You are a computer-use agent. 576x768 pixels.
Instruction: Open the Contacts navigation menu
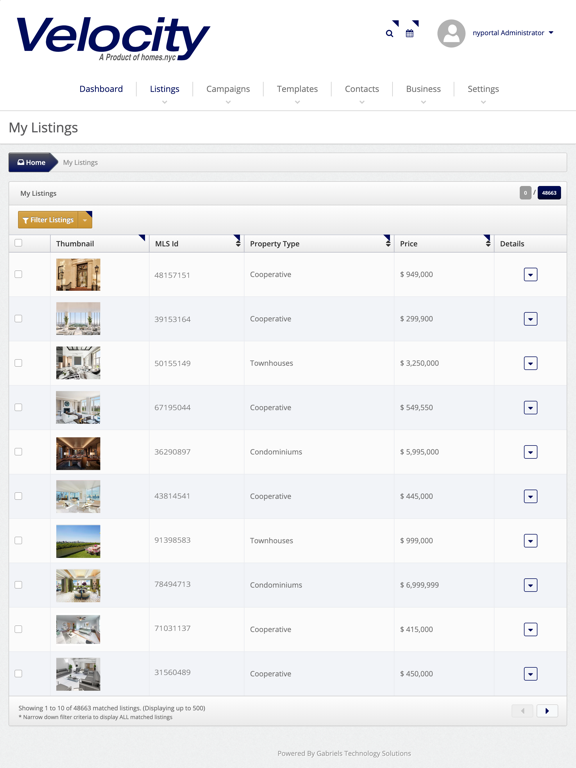click(361, 89)
